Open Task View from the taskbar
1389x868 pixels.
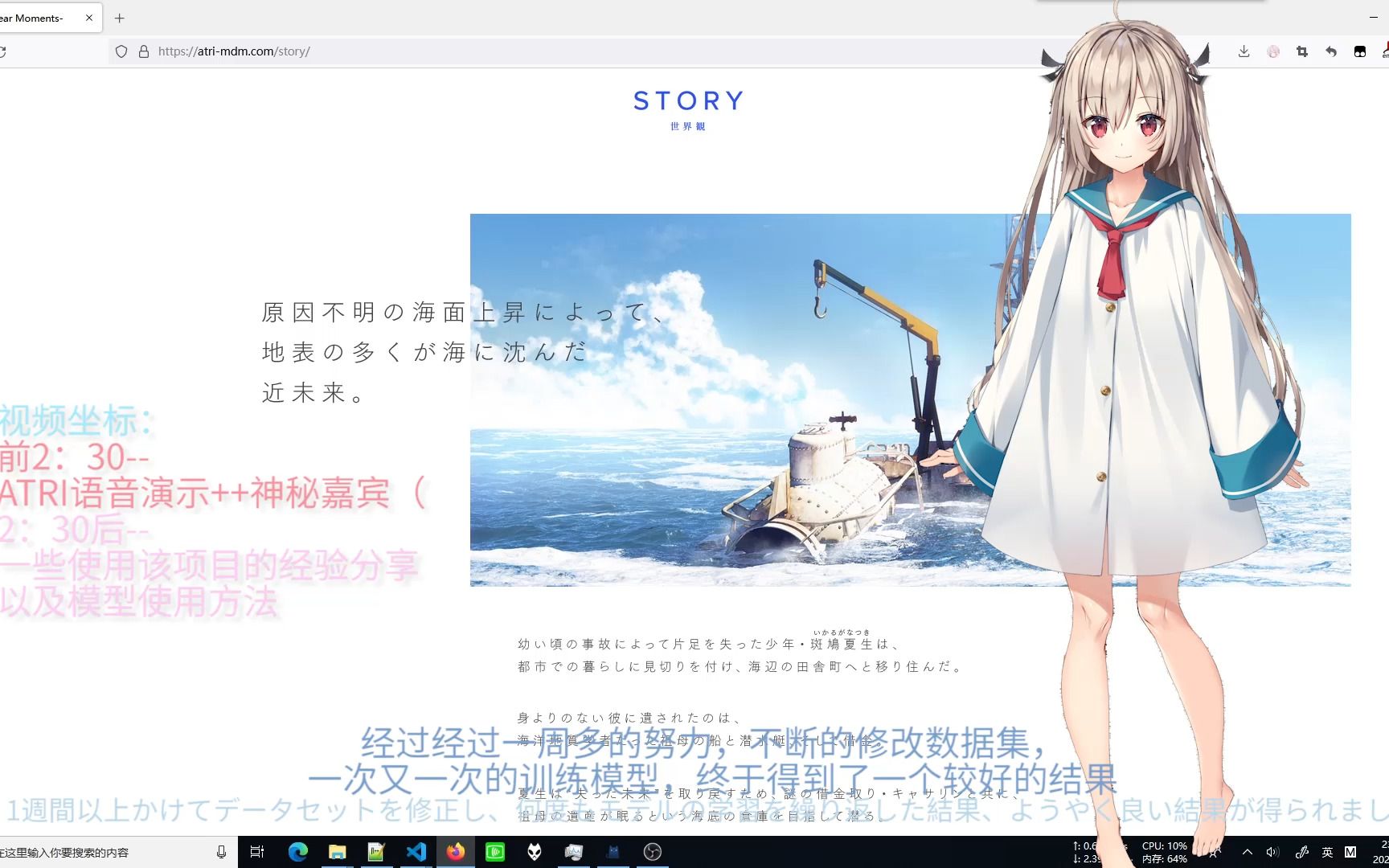pyautogui.click(x=257, y=852)
